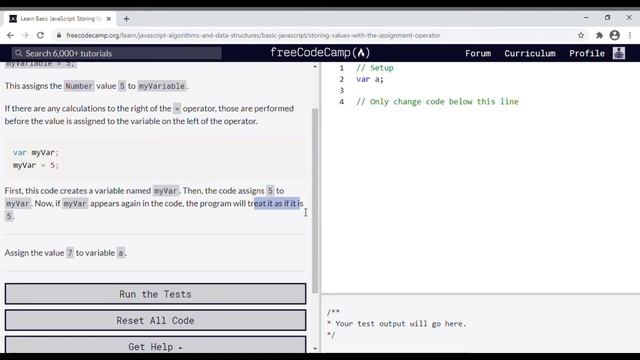Click the Search 6,000+ tutorials field
Viewport: 640px width, 360px height.
(x=117, y=53)
